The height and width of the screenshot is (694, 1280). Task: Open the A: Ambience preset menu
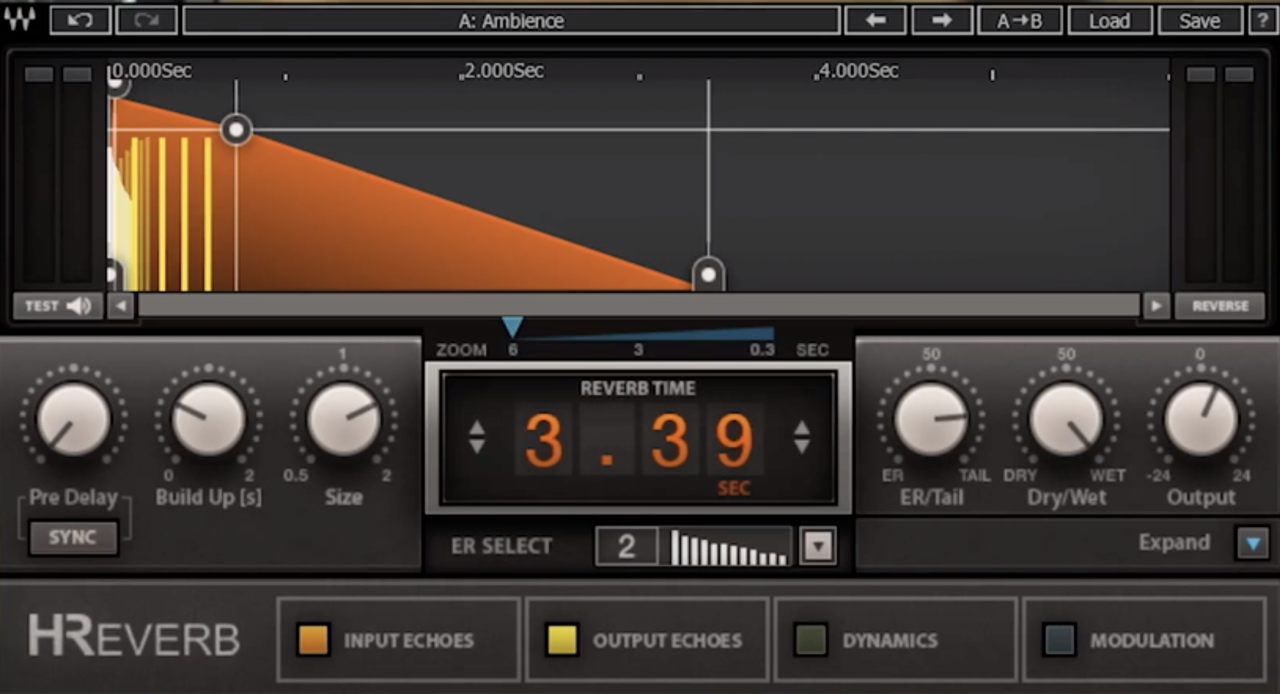click(x=511, y=20)
